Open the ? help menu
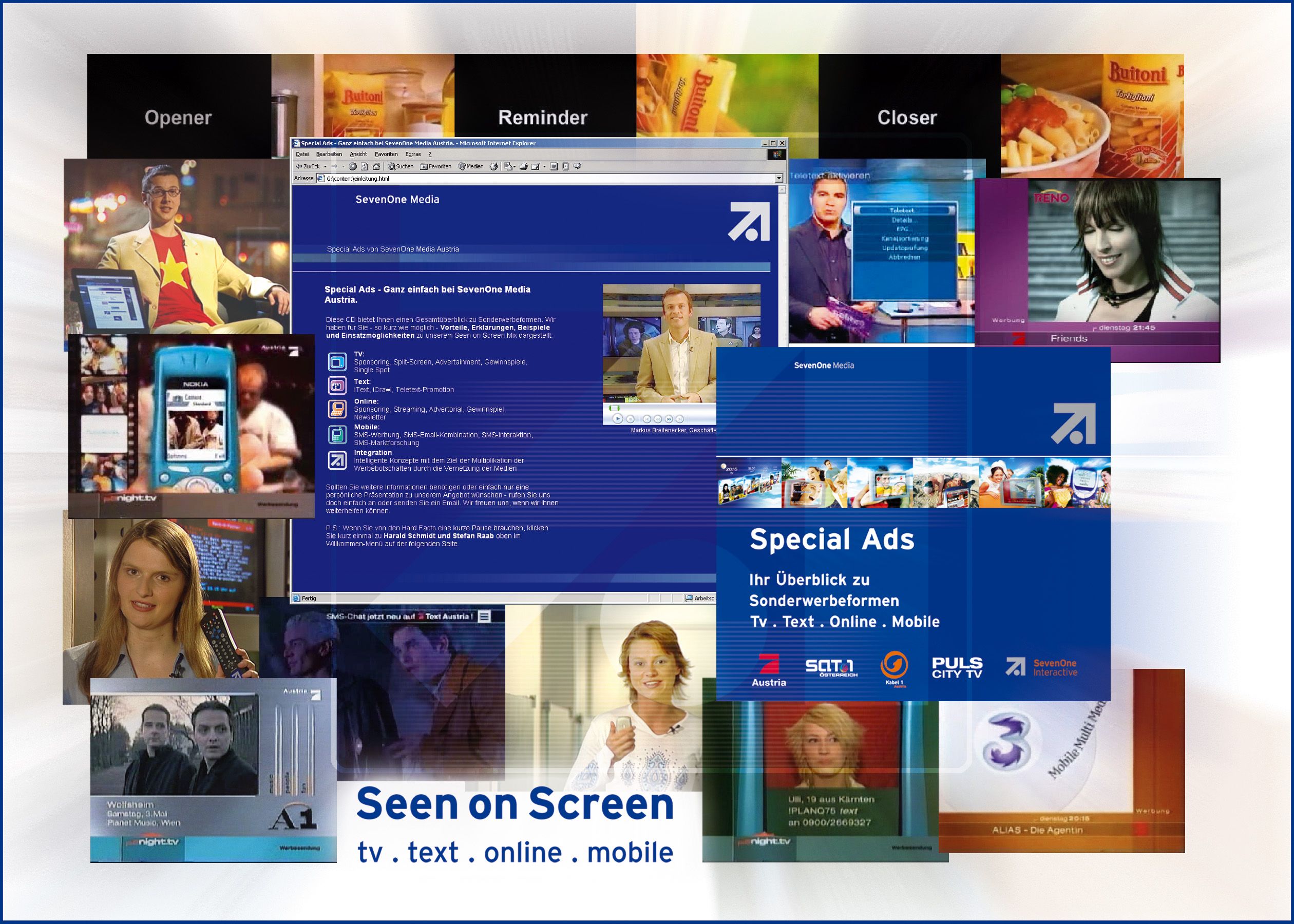Viewport: 1294px width, 924px height. click(x=430, y=154)
